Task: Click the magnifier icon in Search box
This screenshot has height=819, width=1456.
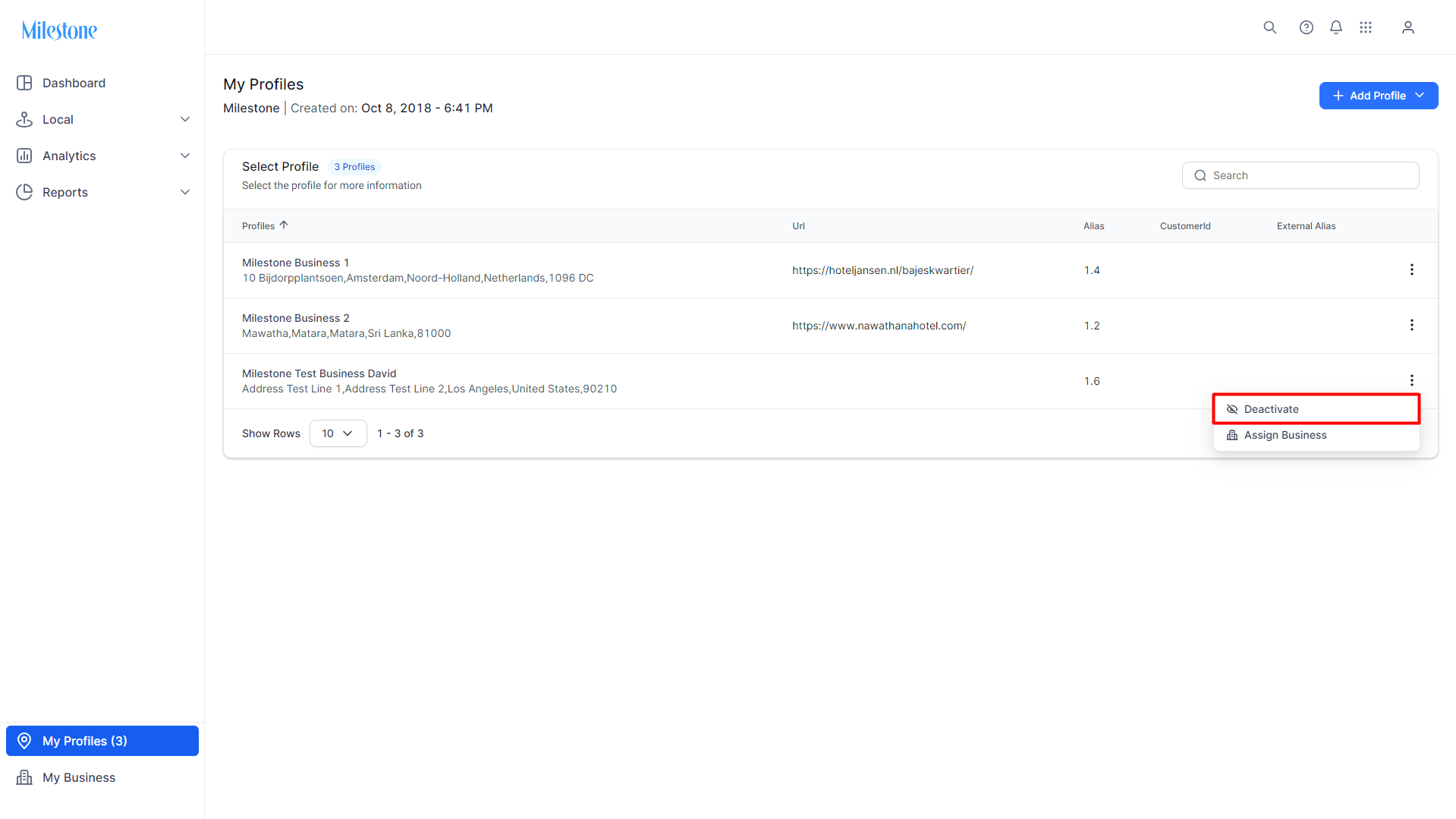Action: click(1200, 175)
